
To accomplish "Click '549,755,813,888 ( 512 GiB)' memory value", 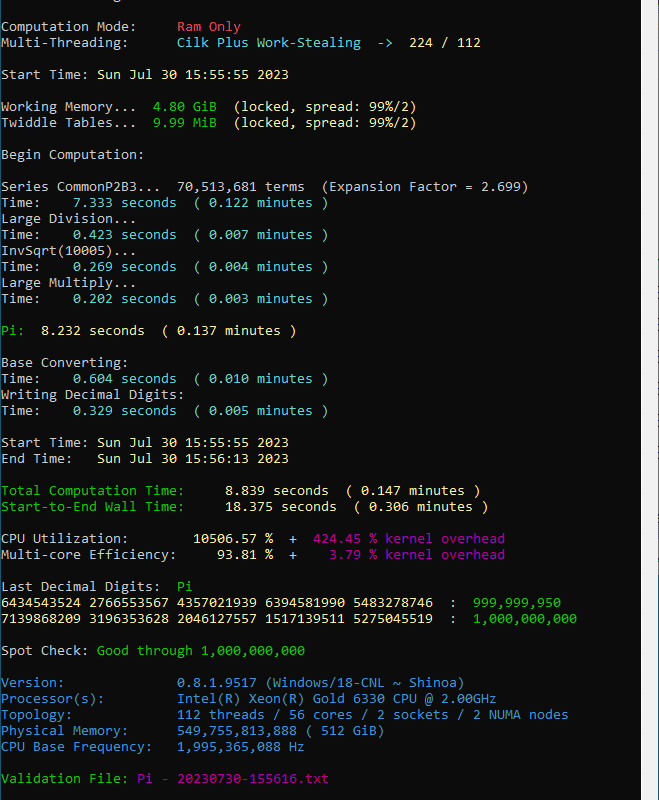I will pos(281,731).
